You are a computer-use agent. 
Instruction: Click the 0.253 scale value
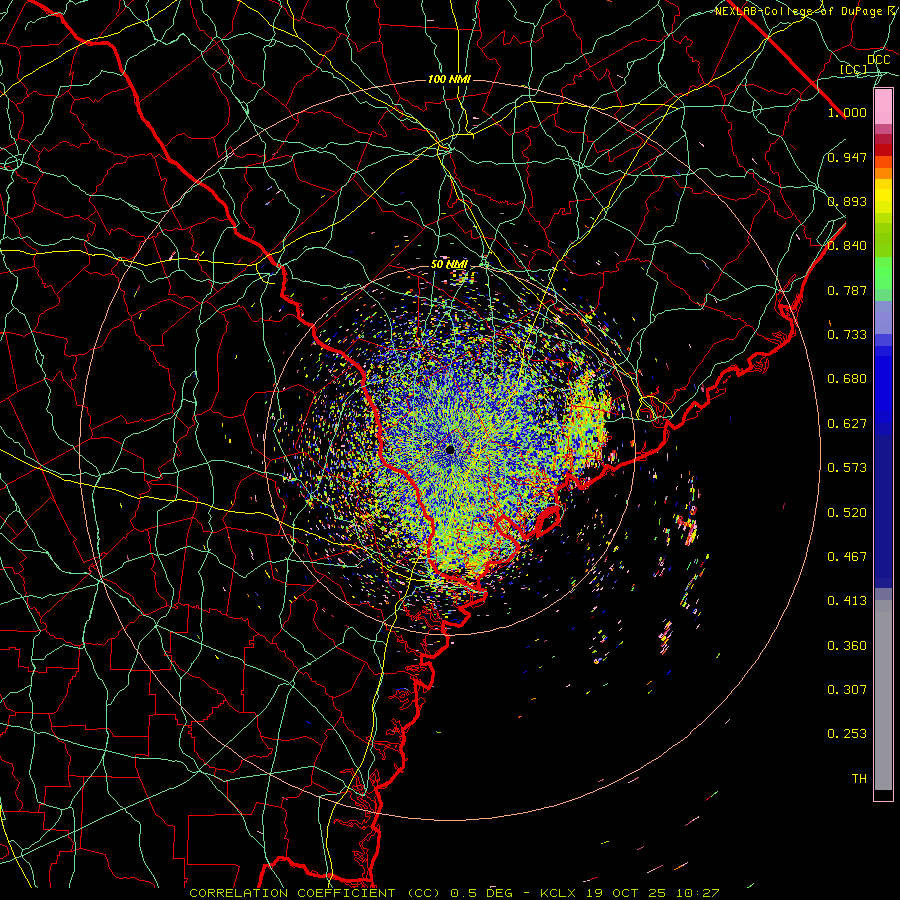847,734
